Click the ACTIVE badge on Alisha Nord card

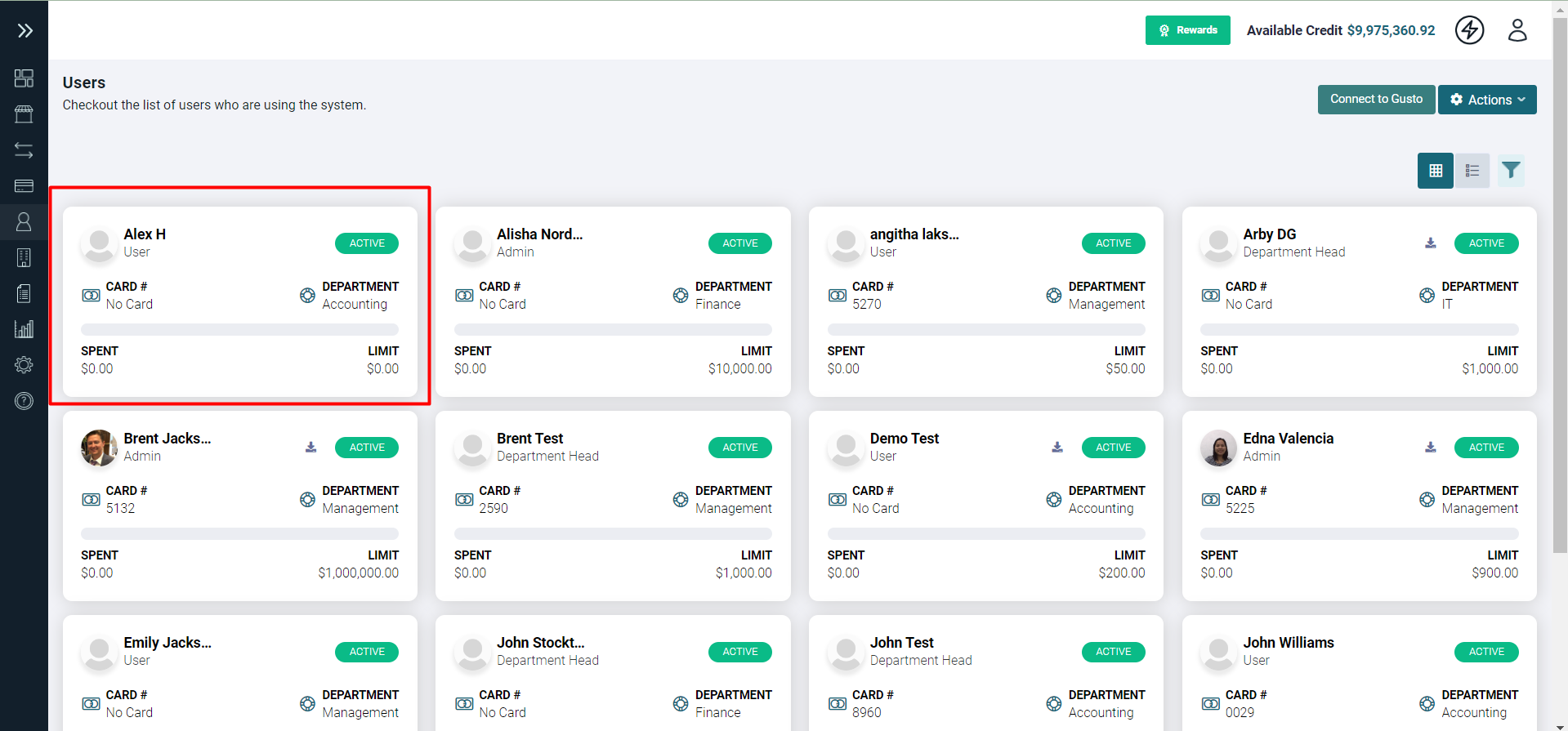tap(740, 243)
